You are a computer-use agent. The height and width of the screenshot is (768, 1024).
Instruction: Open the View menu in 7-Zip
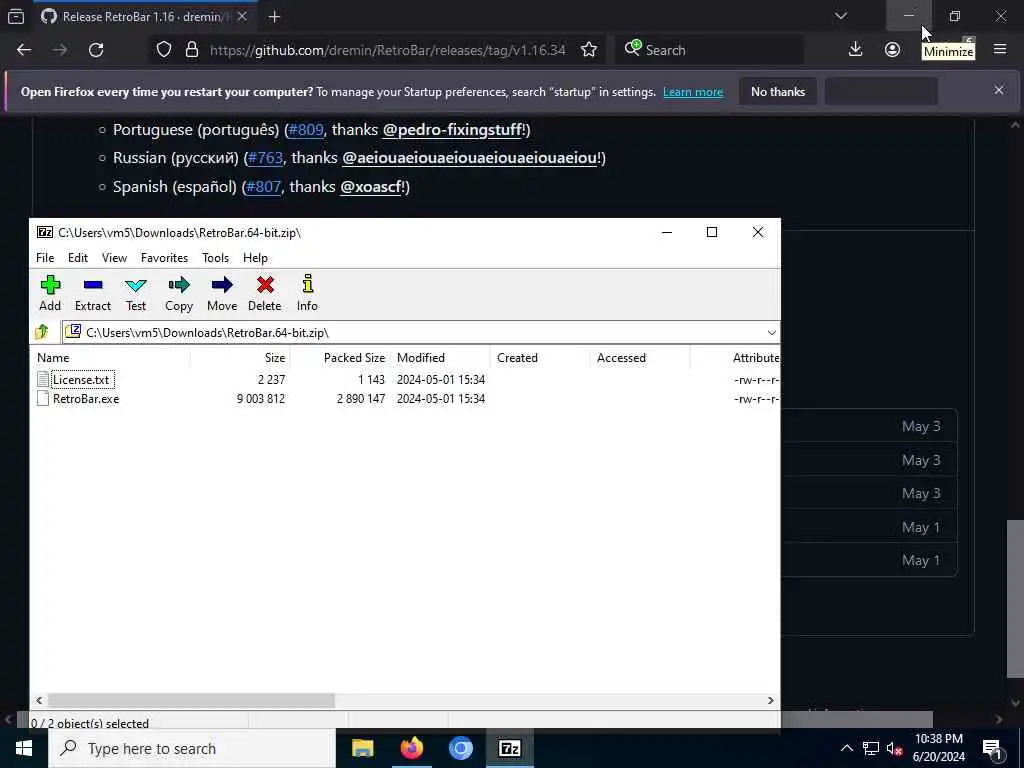pos(114,258)
